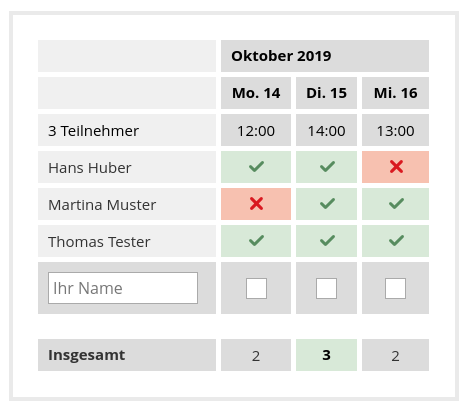The image size is (472, 409).
Task: Tick the checkbox for Mo. 14 12:00
Action: click(x=256, y=288)
